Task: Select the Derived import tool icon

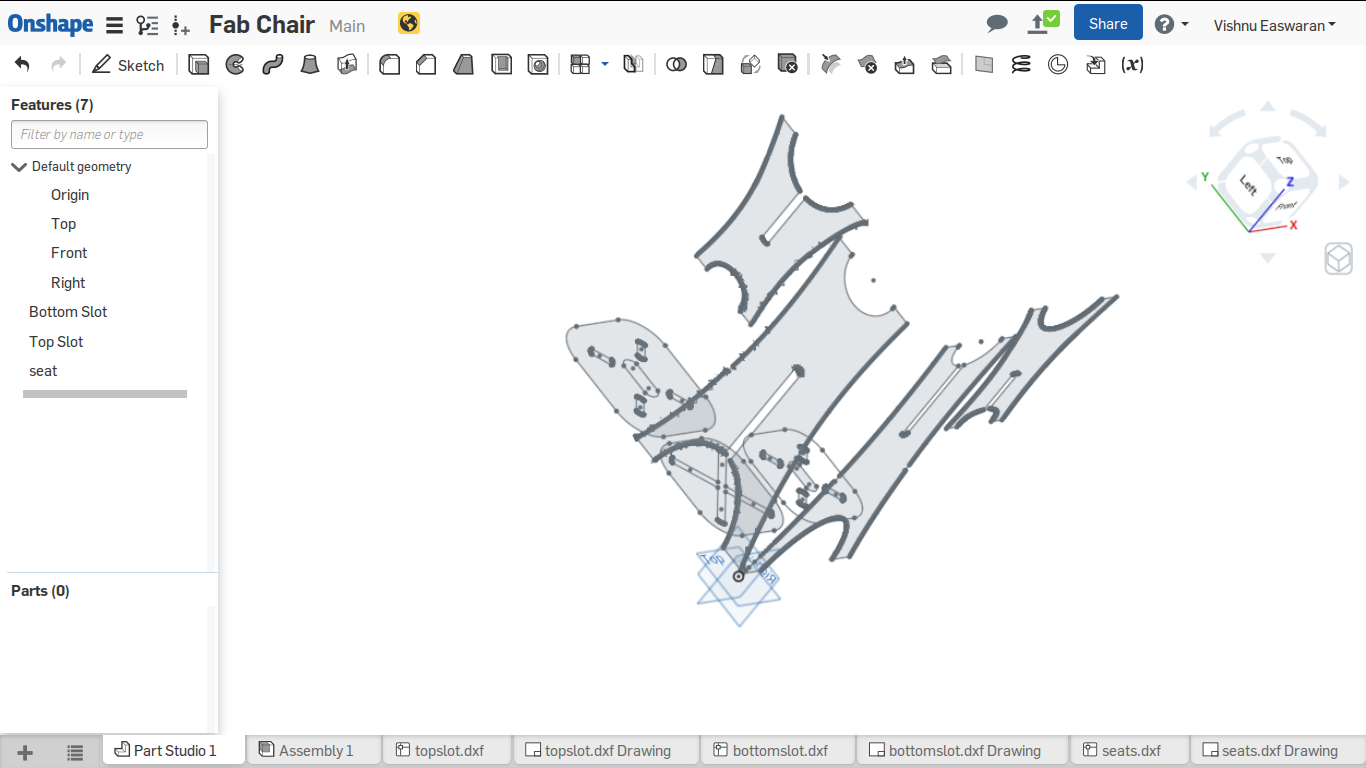Action: (1095, 65)
